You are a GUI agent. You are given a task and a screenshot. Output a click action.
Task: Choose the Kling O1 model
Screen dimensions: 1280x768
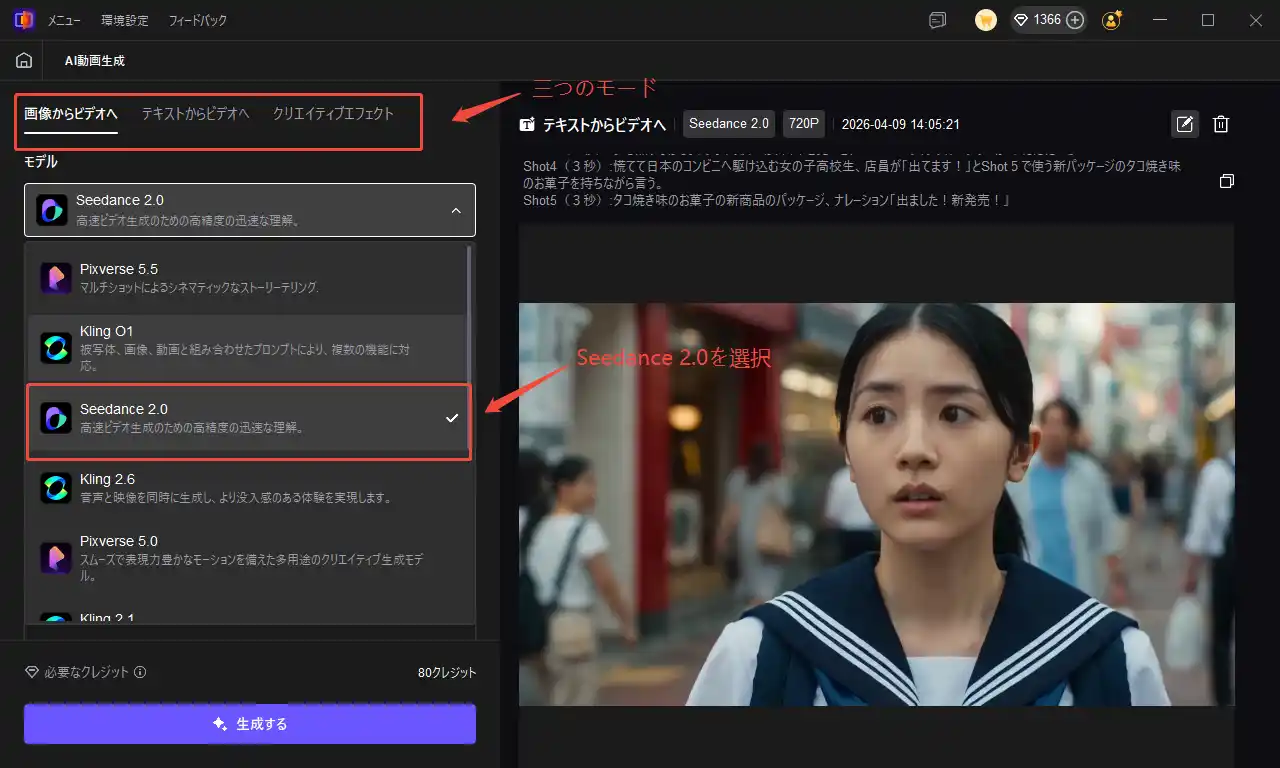pos(247,346)
